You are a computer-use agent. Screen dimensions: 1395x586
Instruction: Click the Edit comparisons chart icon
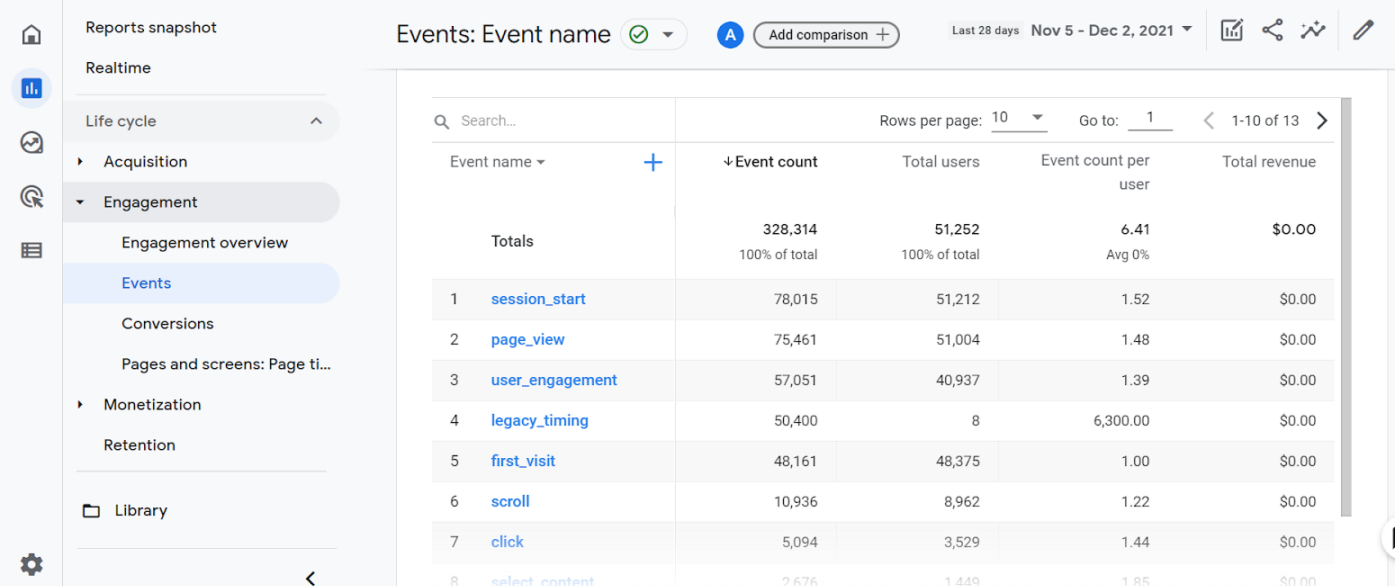[x=1232, y=31]
